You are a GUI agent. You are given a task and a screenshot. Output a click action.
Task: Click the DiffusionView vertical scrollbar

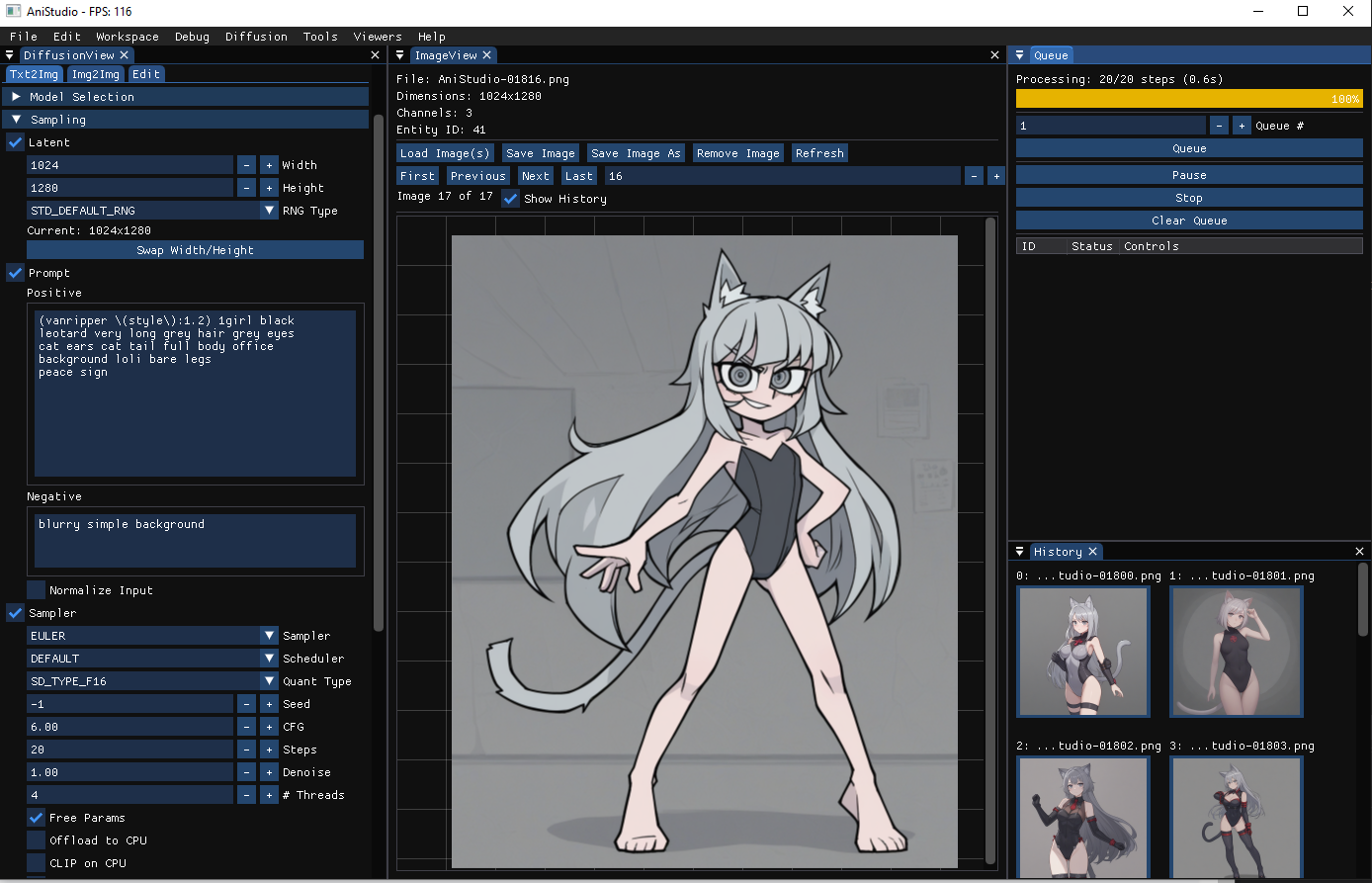coord(379,373)
